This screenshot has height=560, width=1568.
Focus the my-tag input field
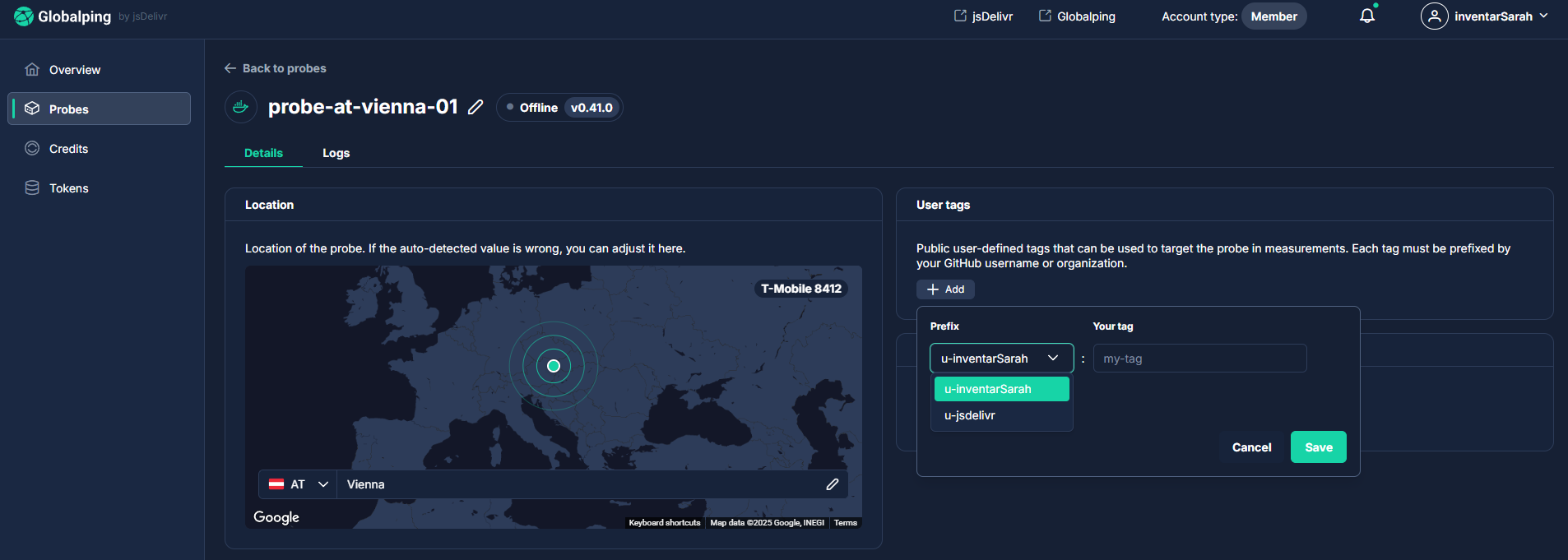pyautogui.click(x=1199, y=359)
